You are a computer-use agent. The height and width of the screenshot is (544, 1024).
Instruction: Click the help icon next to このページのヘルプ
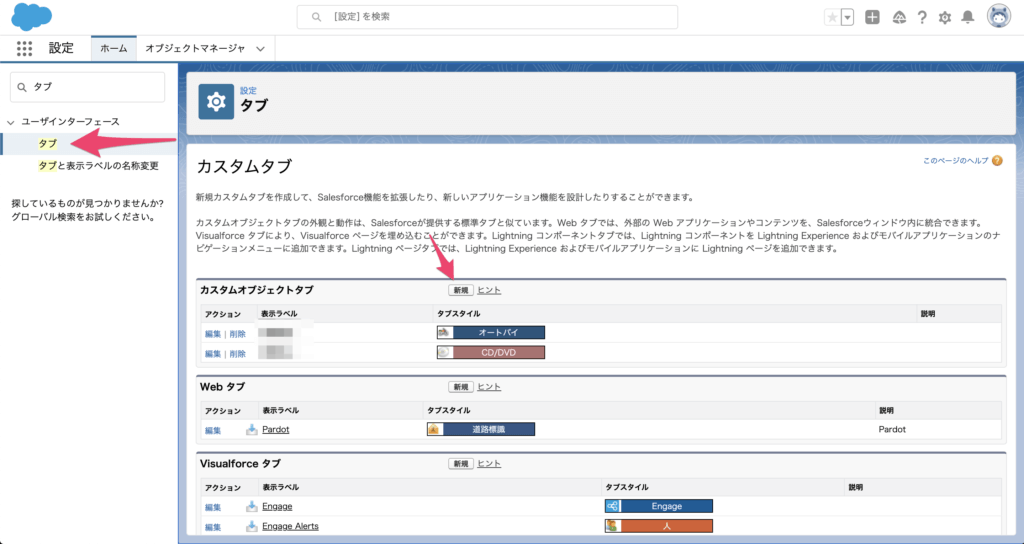[997, 161]
